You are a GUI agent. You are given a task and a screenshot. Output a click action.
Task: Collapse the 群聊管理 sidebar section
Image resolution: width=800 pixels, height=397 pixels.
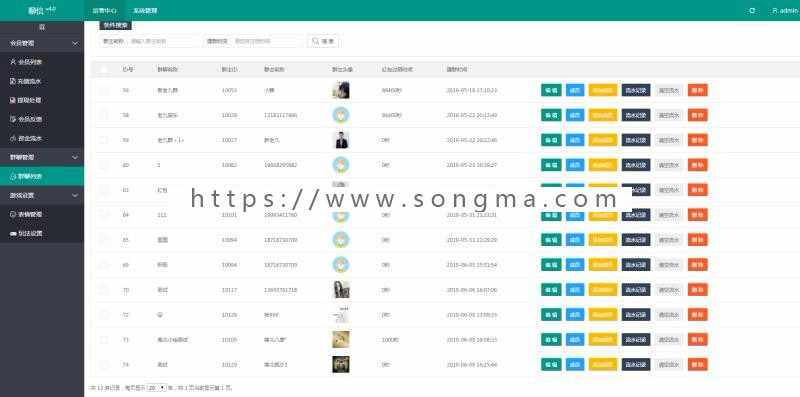(x=42, y=157)
